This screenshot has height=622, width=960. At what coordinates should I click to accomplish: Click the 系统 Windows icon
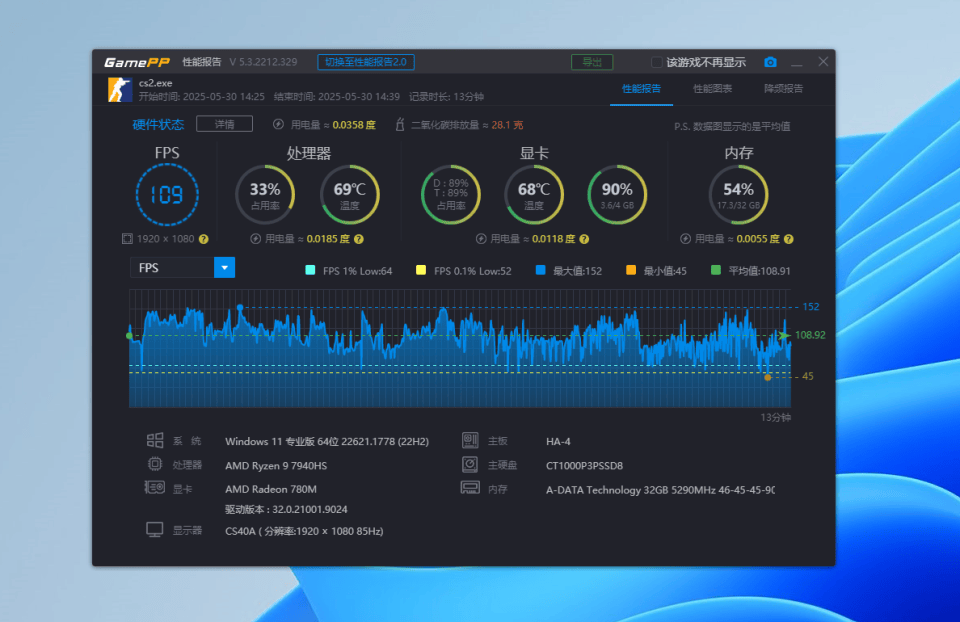[155, 440]
